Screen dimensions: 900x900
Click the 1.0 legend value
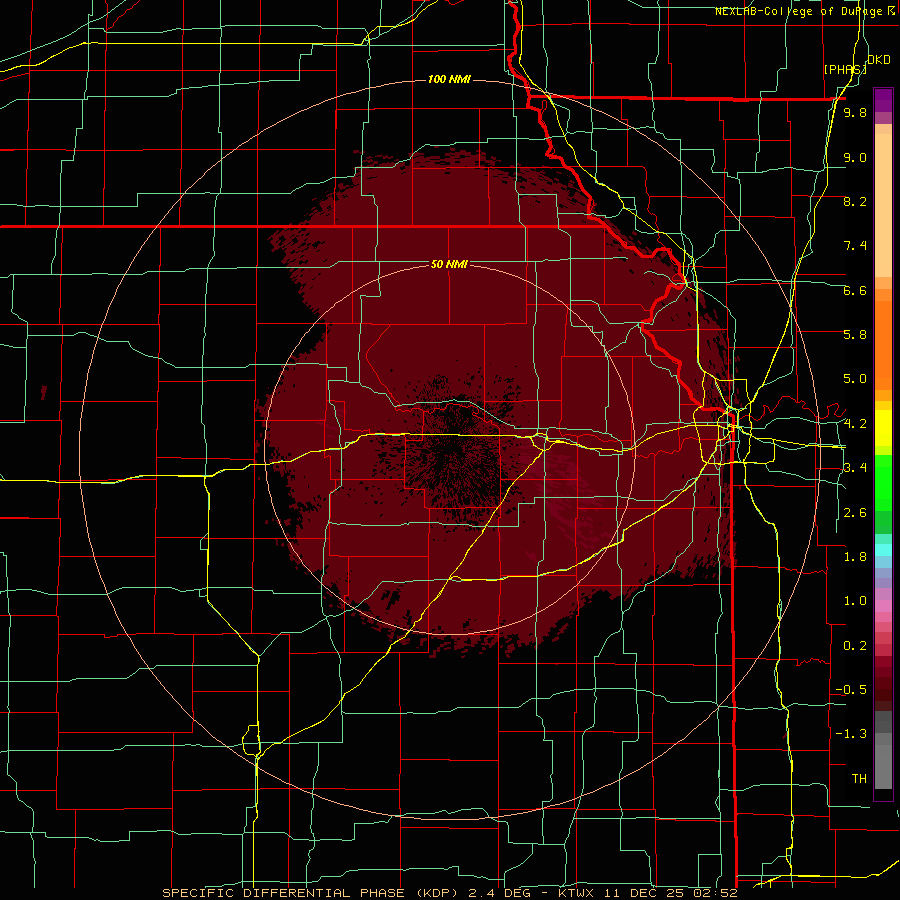coord(855,601)
